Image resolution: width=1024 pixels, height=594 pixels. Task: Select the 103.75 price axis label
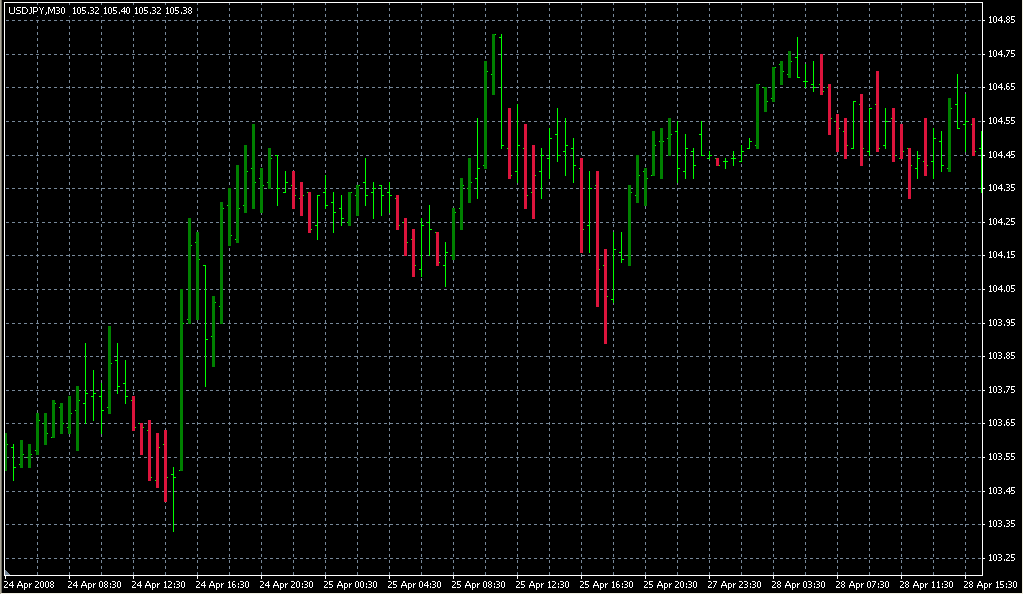(1001, 390)
